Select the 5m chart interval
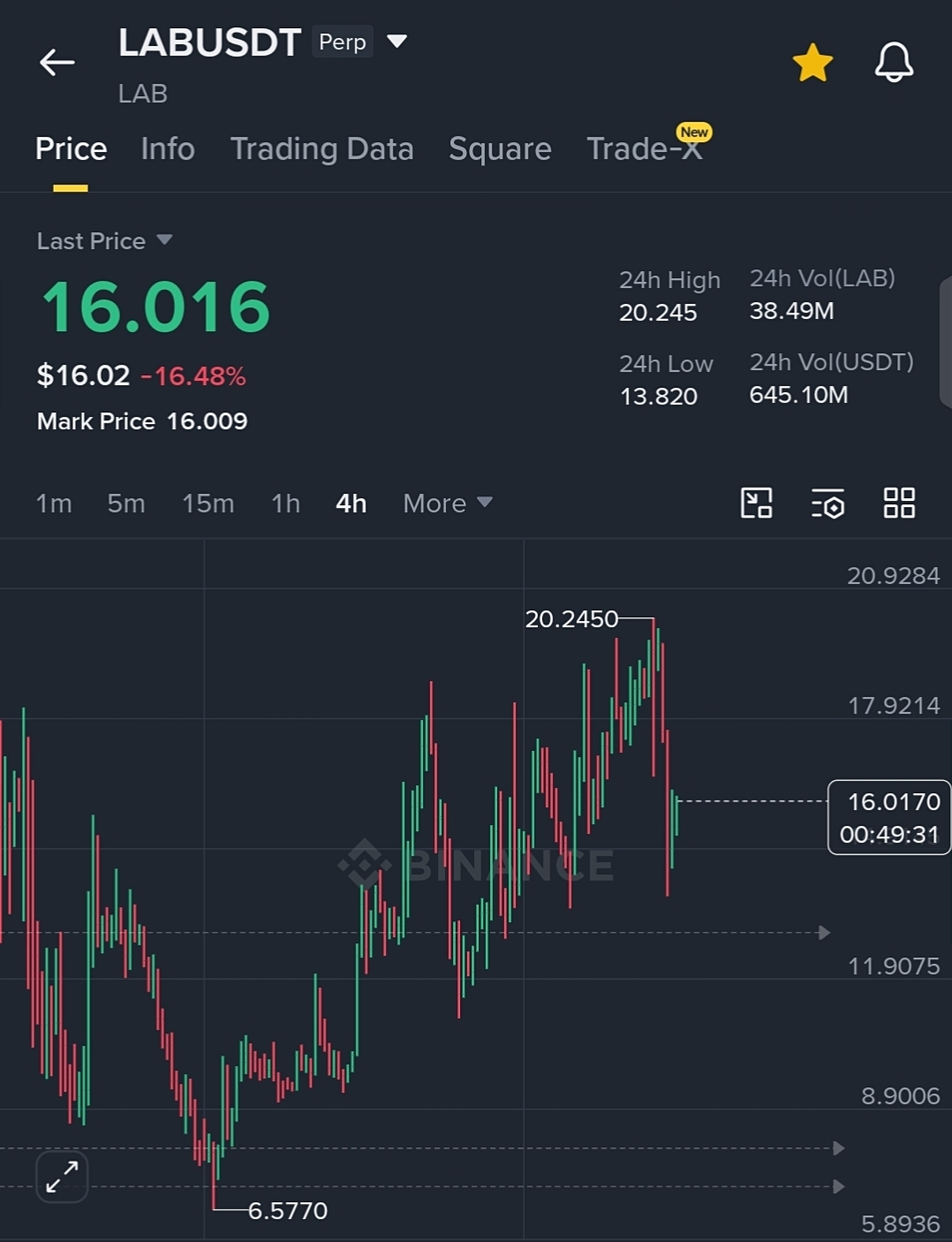 (x=126, y=504)
